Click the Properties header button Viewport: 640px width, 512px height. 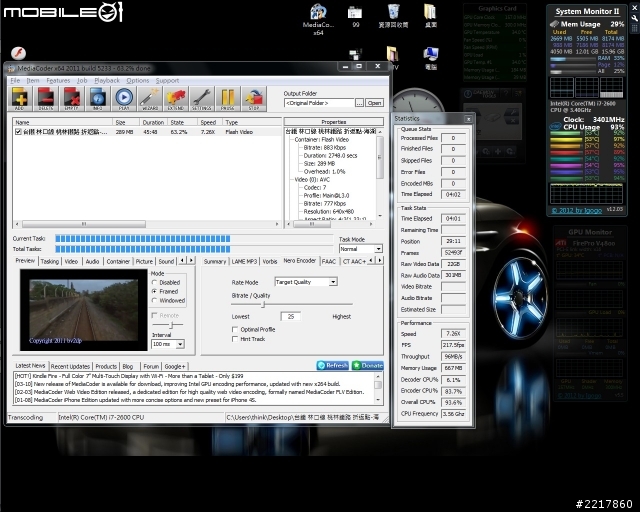[x=333, y=122]
